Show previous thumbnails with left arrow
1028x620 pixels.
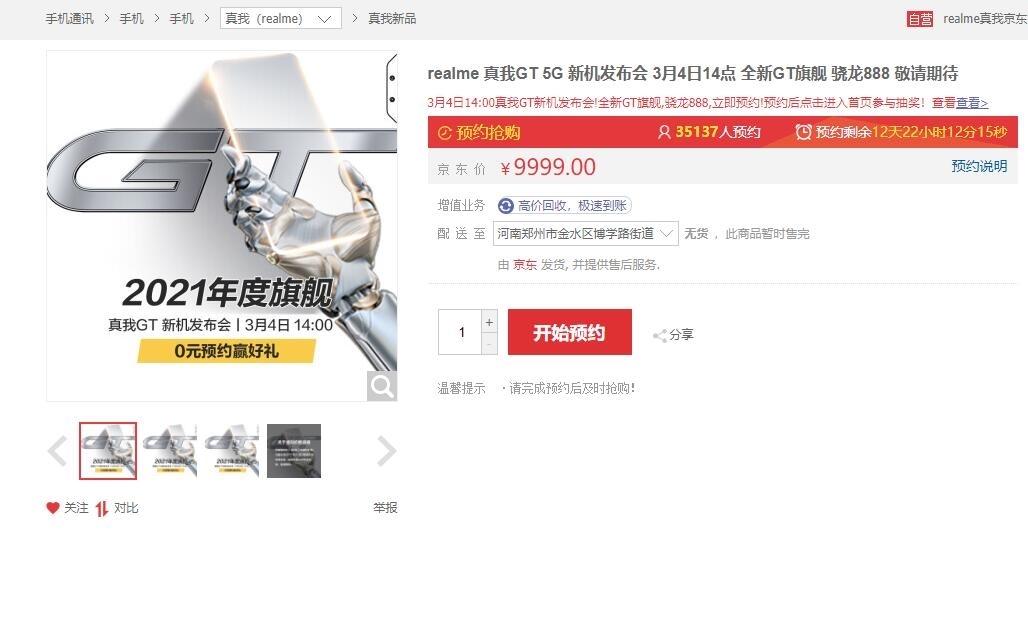click(x=58, y=451)
